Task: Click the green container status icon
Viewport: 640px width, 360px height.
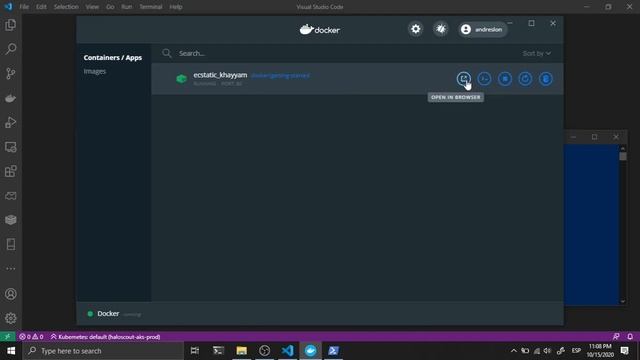Action: 181,79
